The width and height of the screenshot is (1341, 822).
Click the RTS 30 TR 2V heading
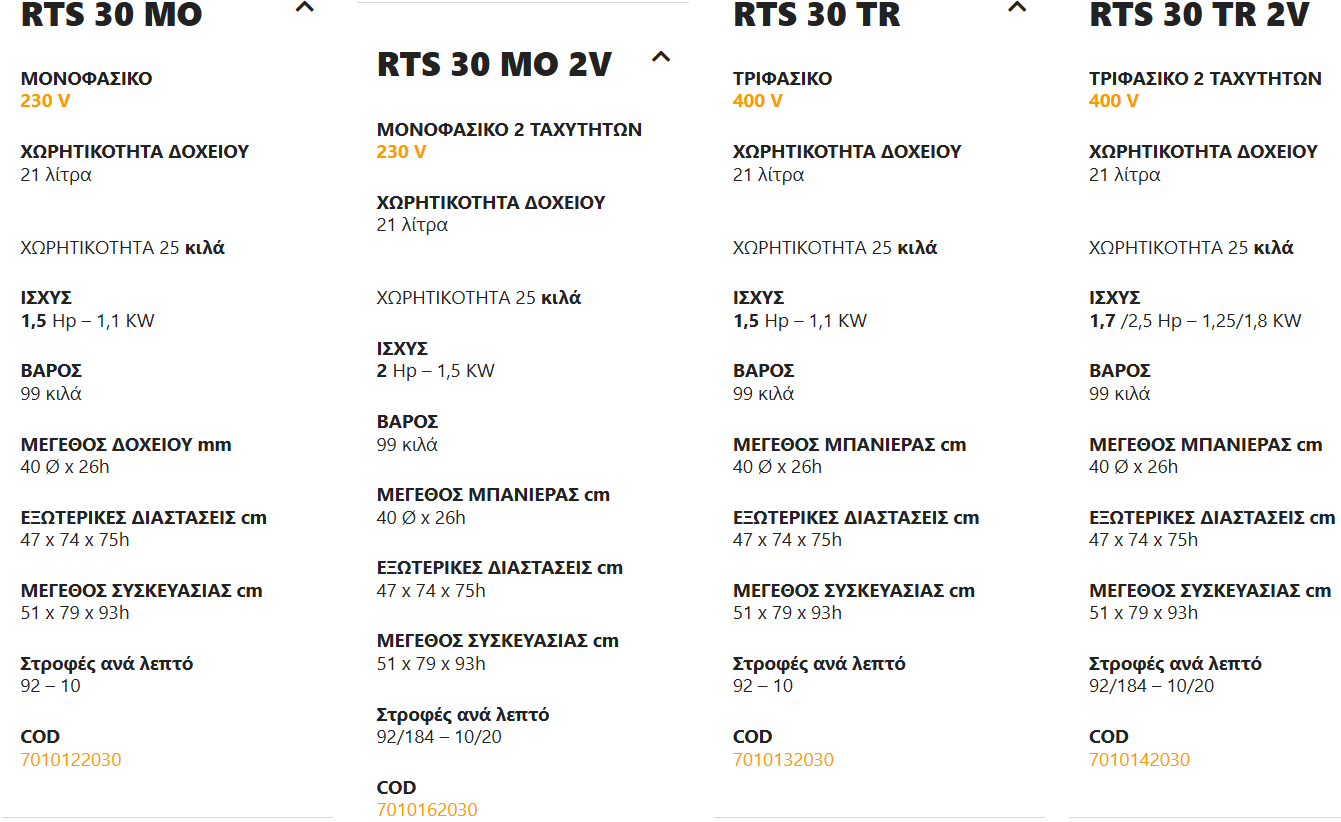click(1199, 15)
